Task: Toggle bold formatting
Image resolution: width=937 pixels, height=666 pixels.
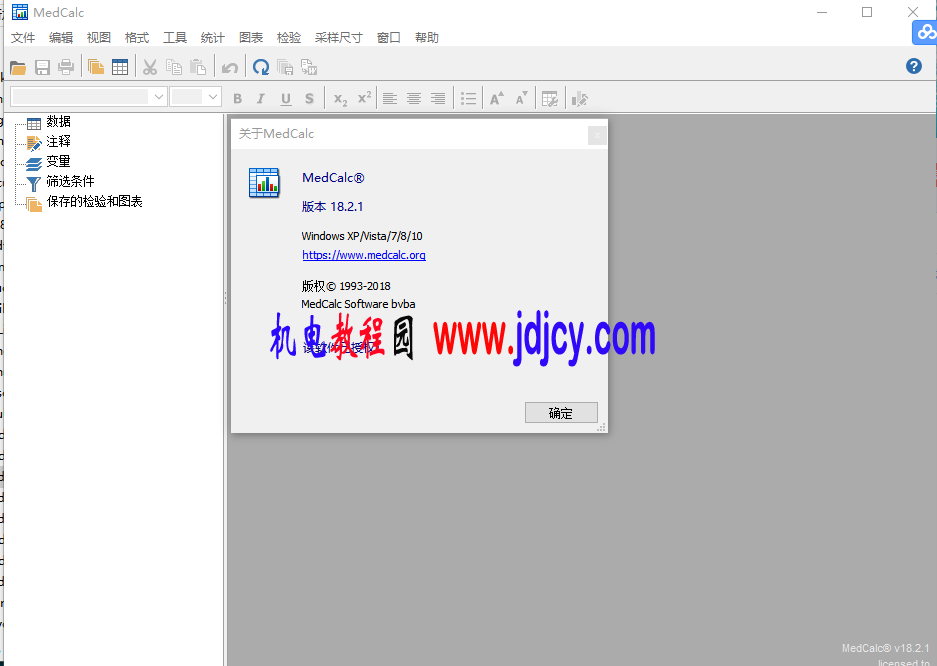Action: point(238,99)
